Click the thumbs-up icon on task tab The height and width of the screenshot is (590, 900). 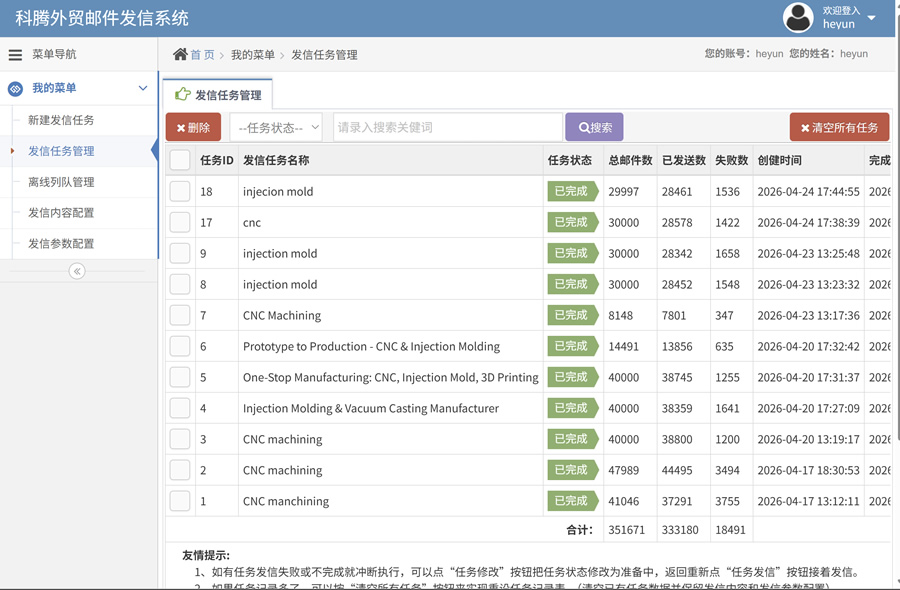[x=183, y=95]
